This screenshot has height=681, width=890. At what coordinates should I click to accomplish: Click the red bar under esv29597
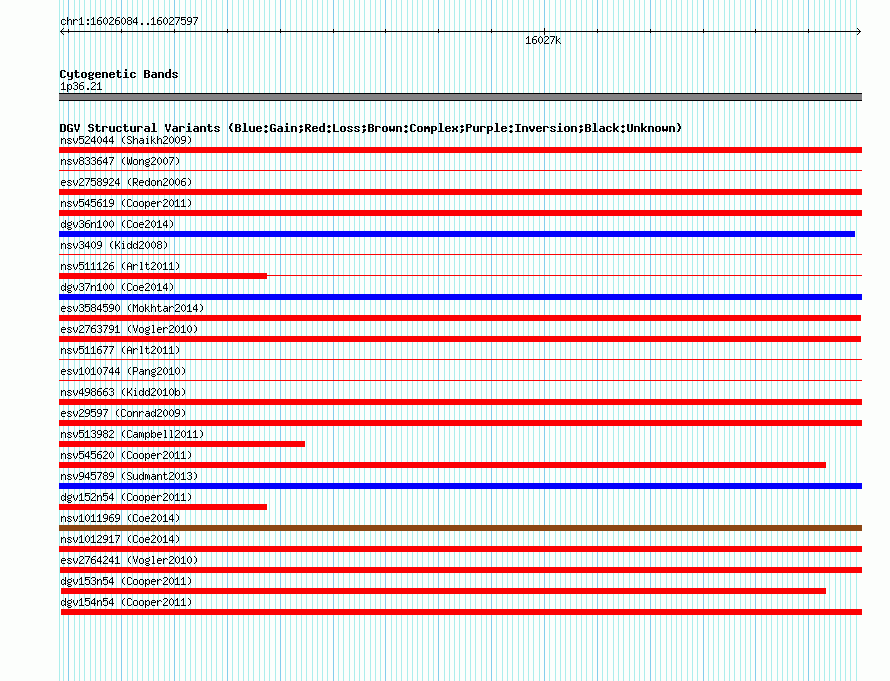click(460, 423)
